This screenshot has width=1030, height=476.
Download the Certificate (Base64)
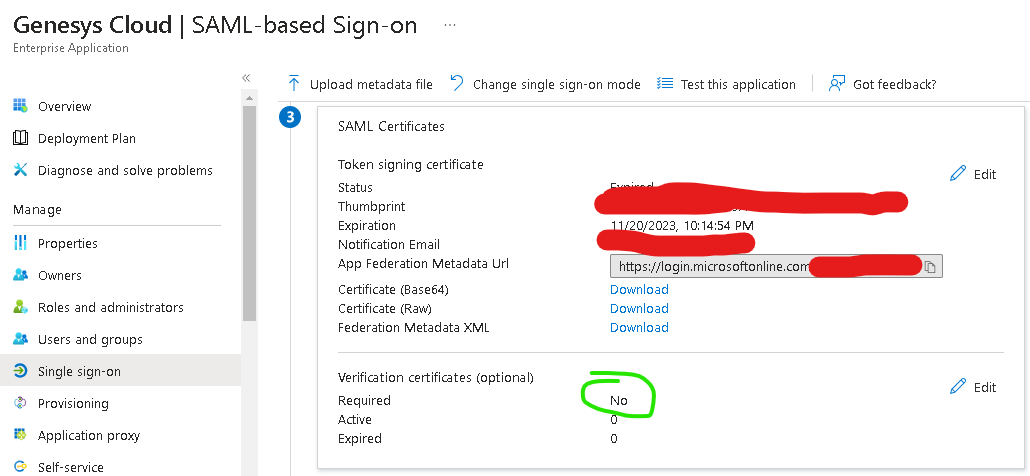pyautogui.click(x=639, y=289)
